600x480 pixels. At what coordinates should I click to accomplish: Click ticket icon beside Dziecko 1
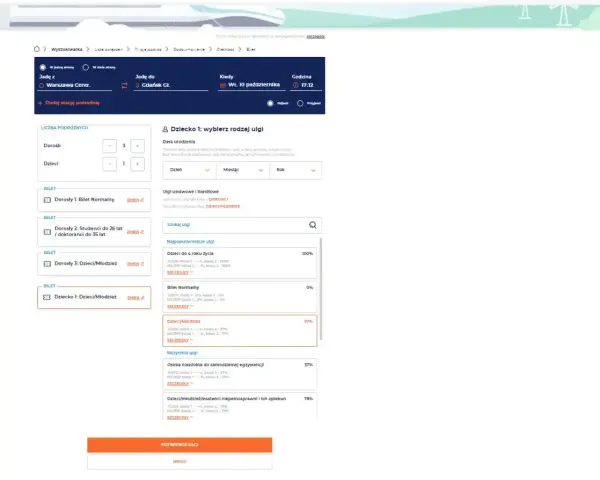(47, 297)
